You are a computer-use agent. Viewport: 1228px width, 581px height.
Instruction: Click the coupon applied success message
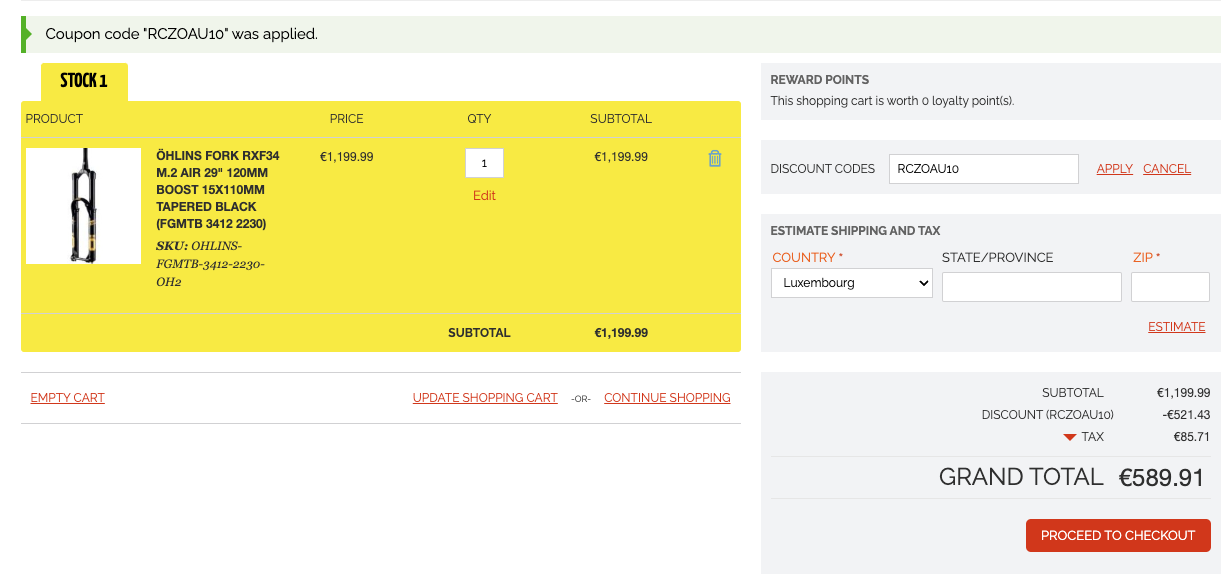click(182, 34)
